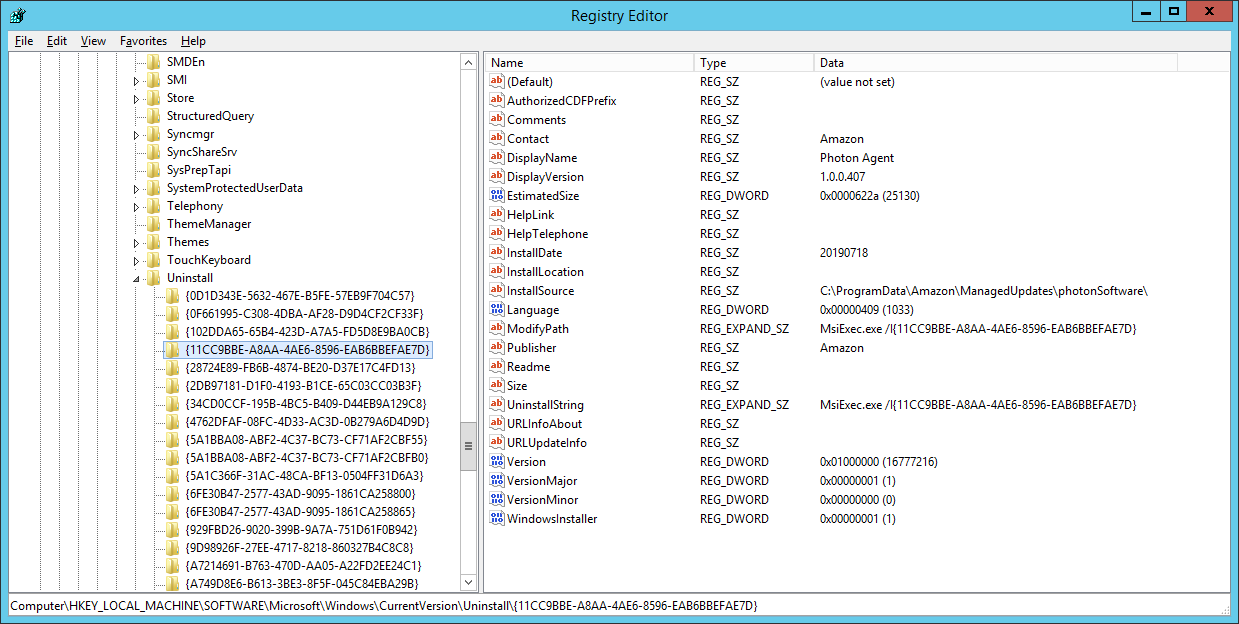Click the Data column header
Screen dimensions: 1239x624
click(x=996, y=62)
